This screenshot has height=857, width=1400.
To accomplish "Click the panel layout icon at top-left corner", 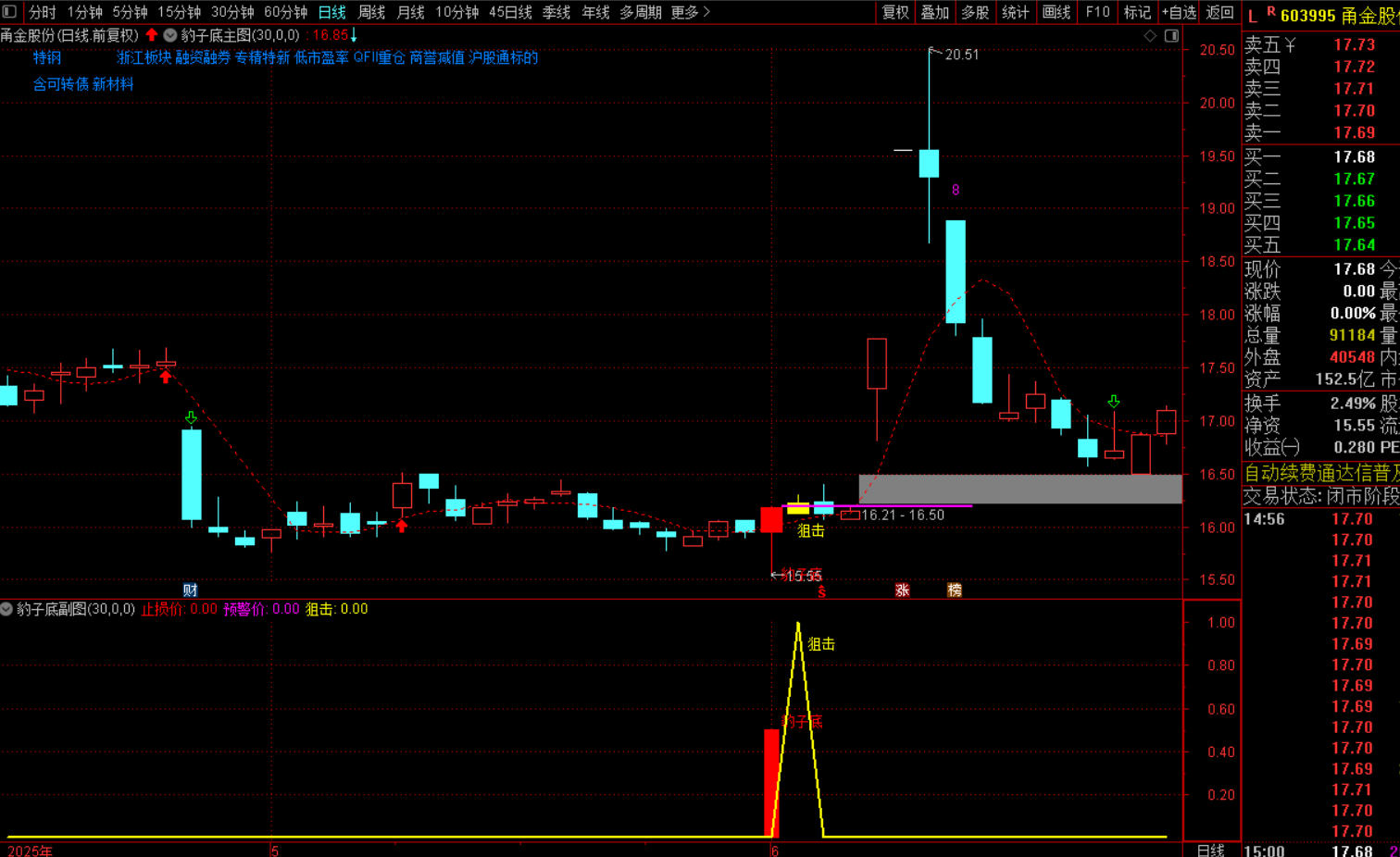I will pyautogui.click(x=10, y=12).
